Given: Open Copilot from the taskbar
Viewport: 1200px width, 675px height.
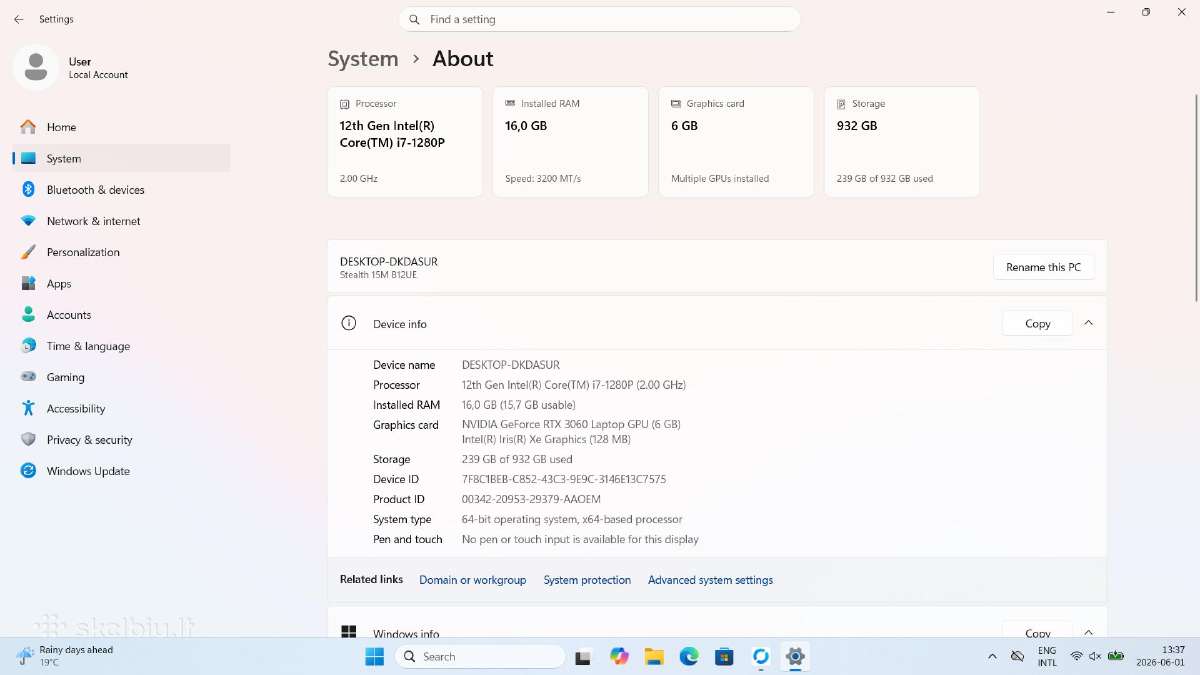Looking at the screenshot, I should click(x=619, y=656).
